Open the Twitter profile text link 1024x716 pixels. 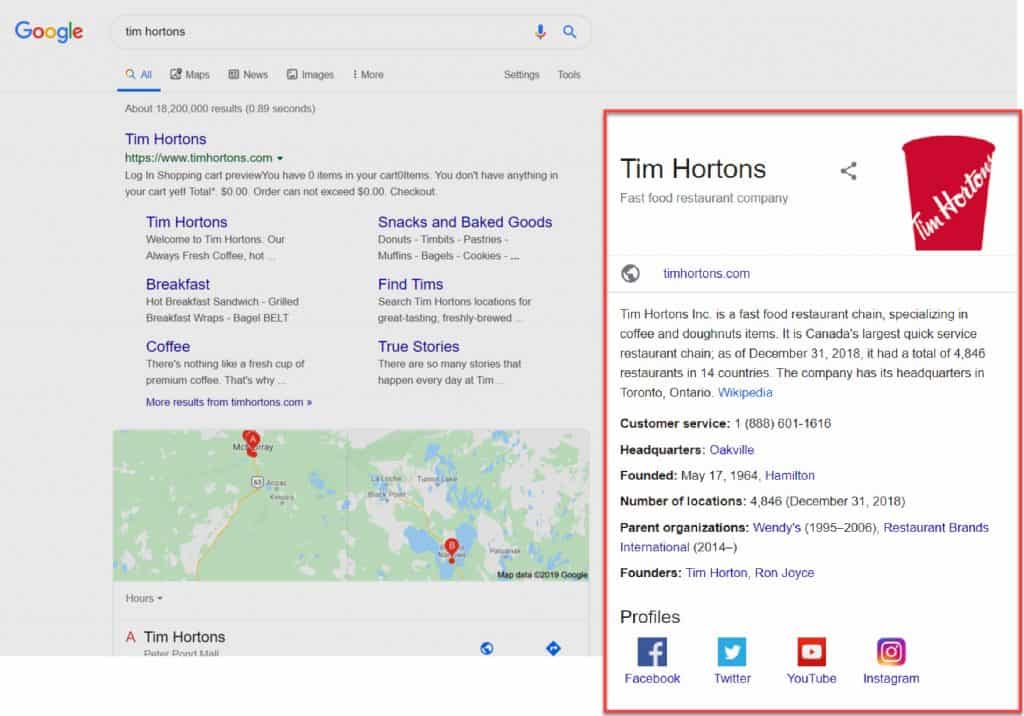pos(732,679)
